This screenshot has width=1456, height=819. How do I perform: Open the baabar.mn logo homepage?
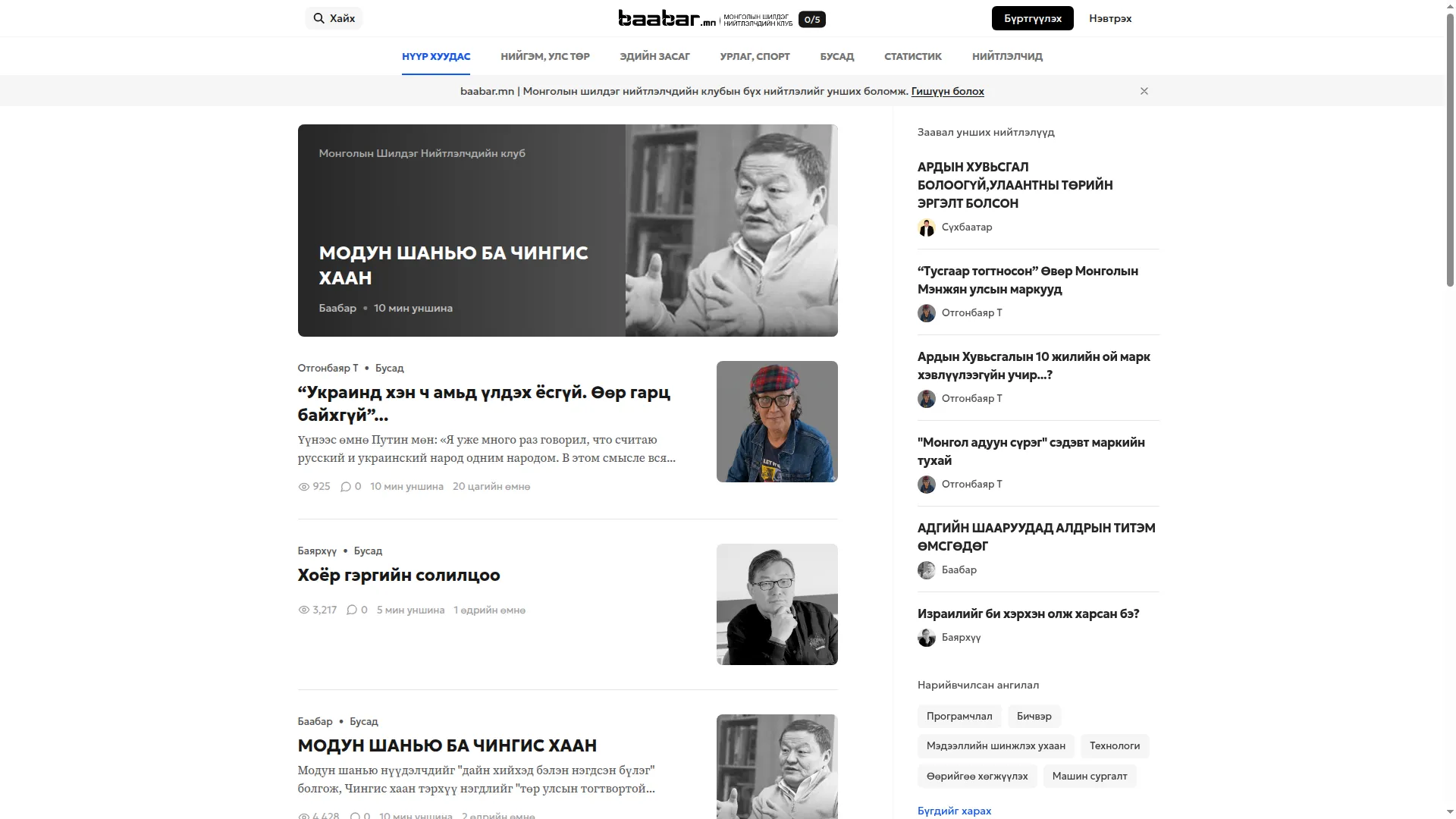point(667,18)
